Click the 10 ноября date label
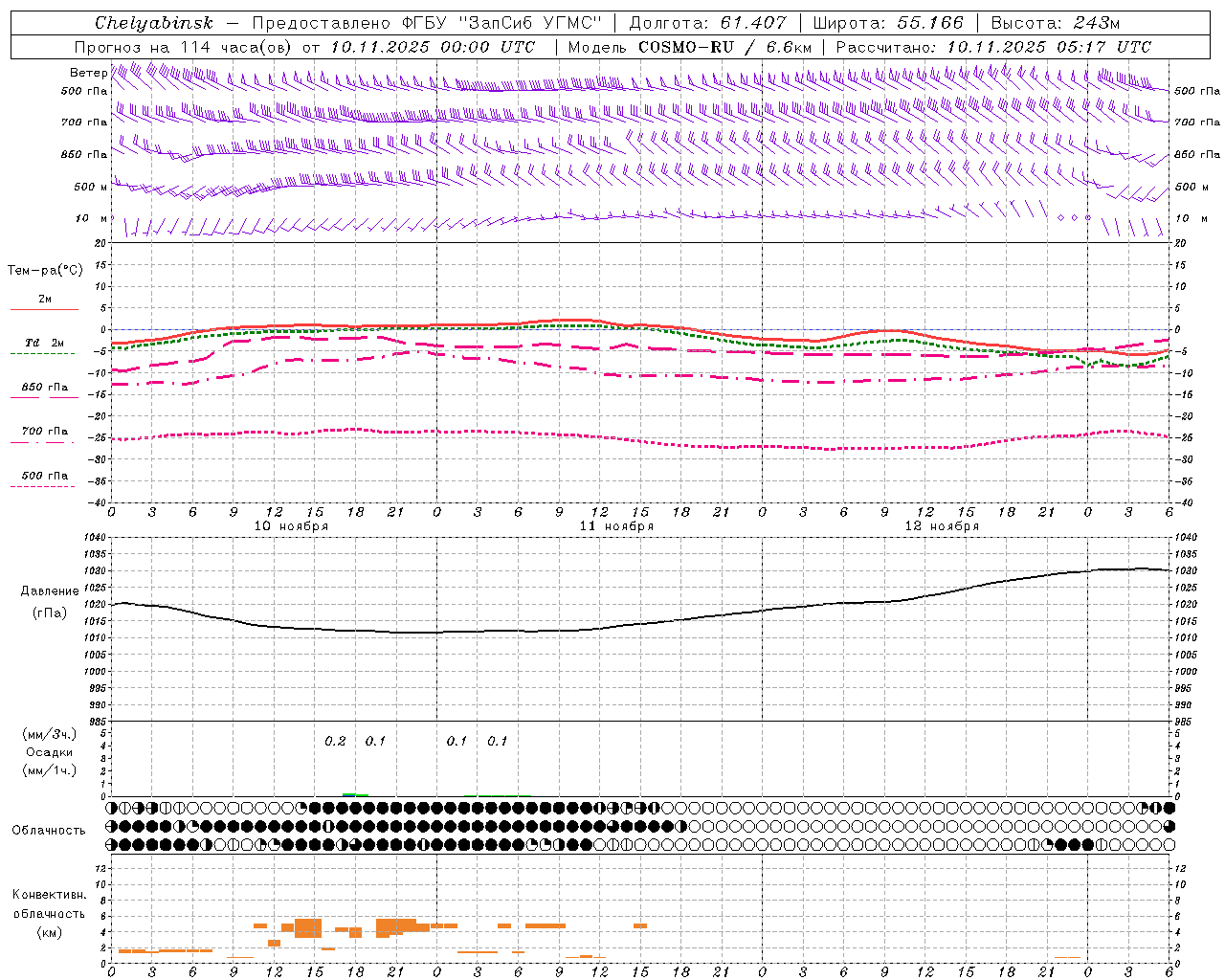Image resolution: width=1225 pixels, height=980 pixels. click(291, 526)
